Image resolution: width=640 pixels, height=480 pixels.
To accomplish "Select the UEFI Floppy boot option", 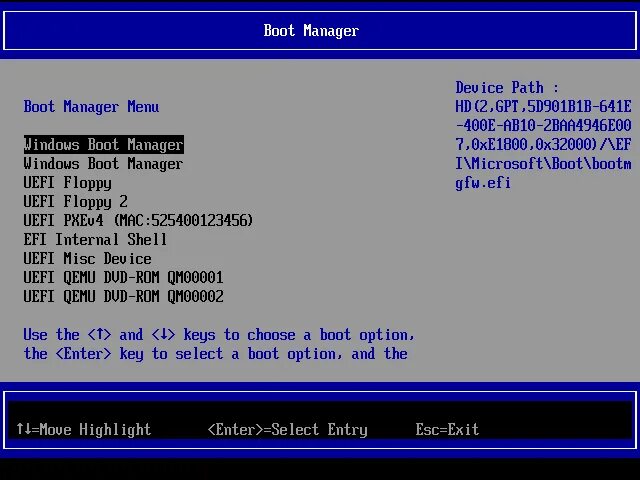I will (x=67, y=183).
